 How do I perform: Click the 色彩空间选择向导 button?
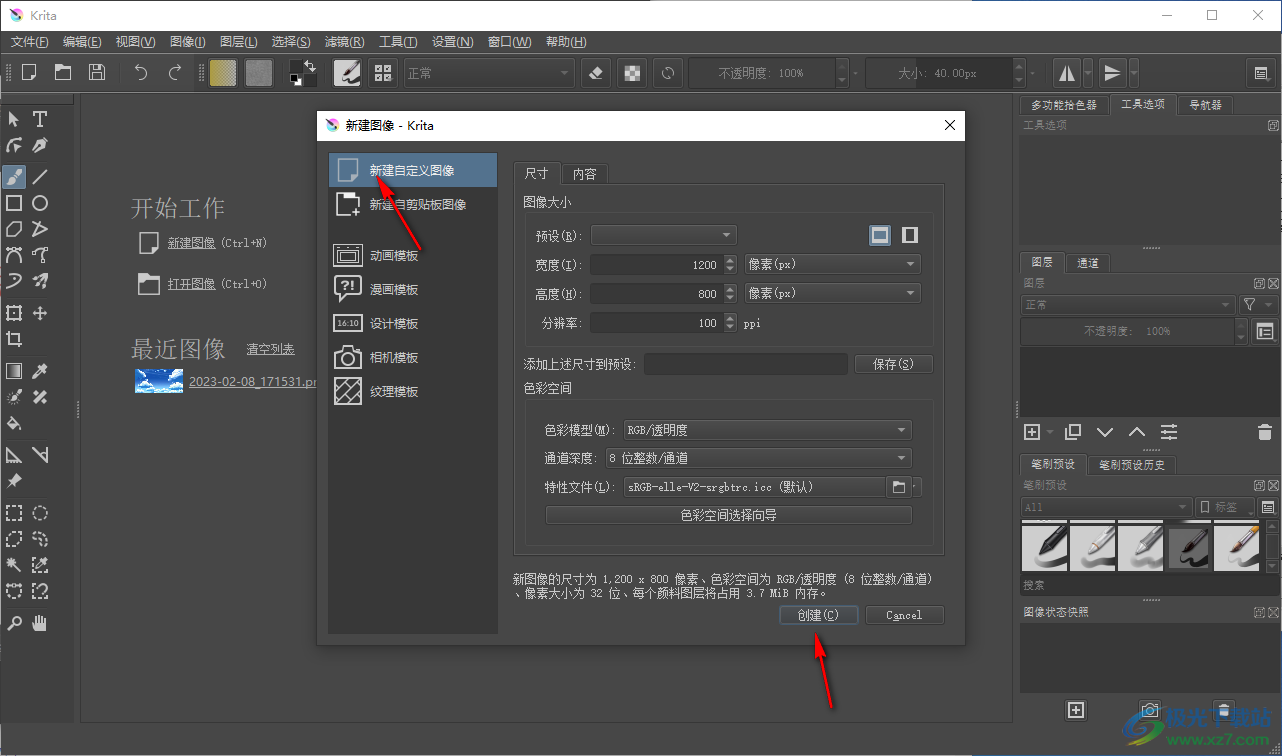click(x=728, y=515)
